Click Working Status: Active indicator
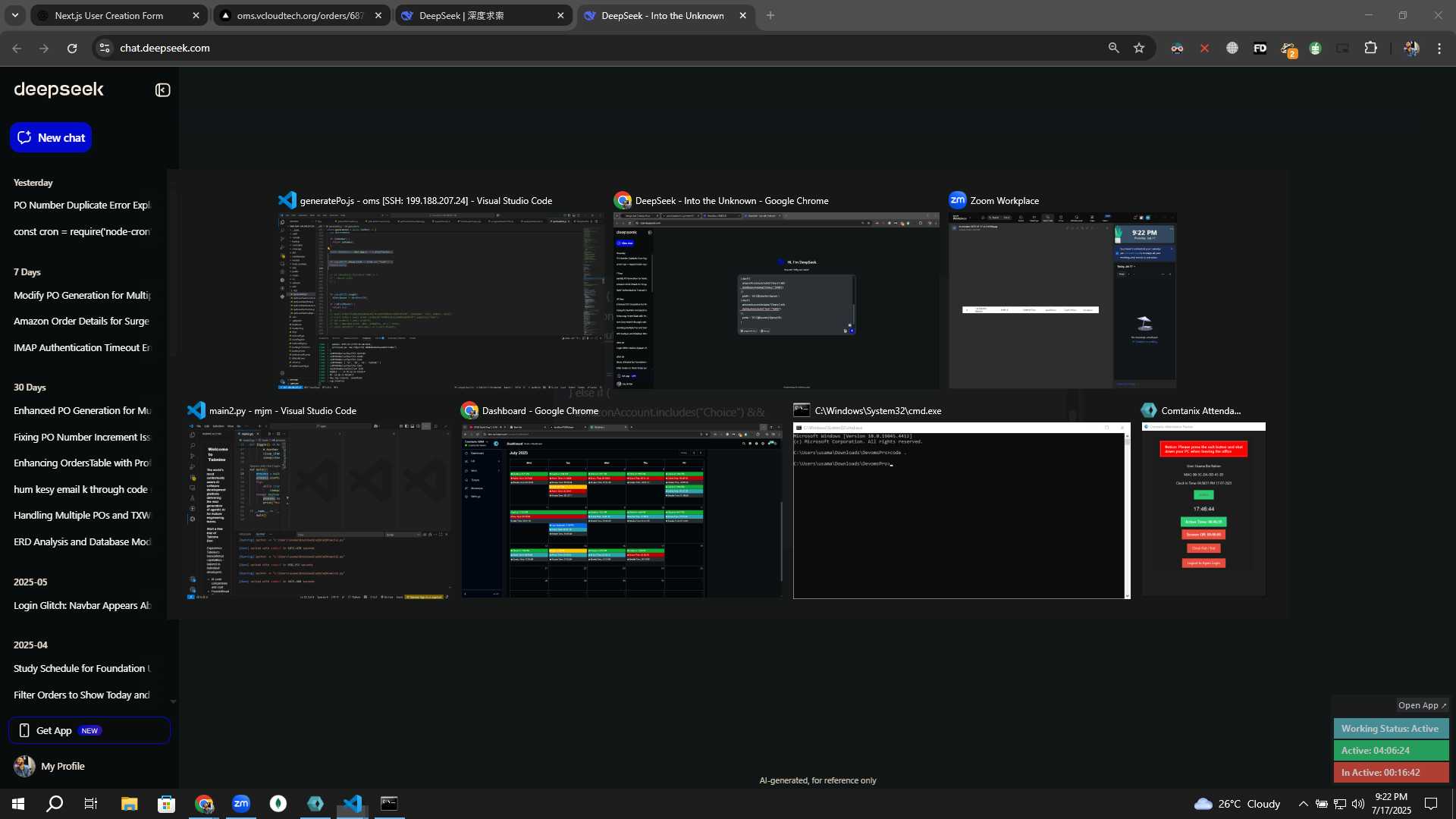 (1391, 729)
